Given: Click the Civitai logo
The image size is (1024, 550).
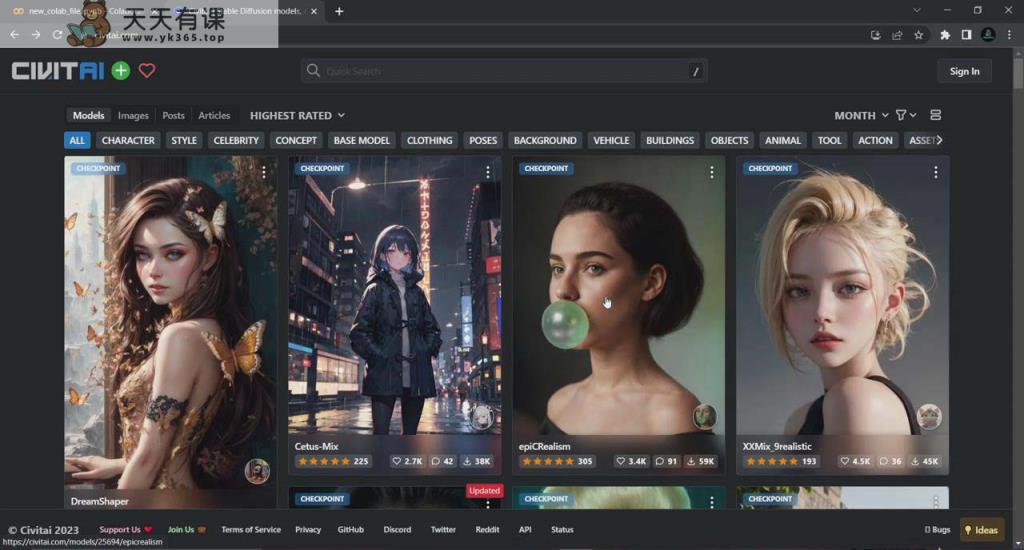Looking at the screenshot, I should pos(57,71).
